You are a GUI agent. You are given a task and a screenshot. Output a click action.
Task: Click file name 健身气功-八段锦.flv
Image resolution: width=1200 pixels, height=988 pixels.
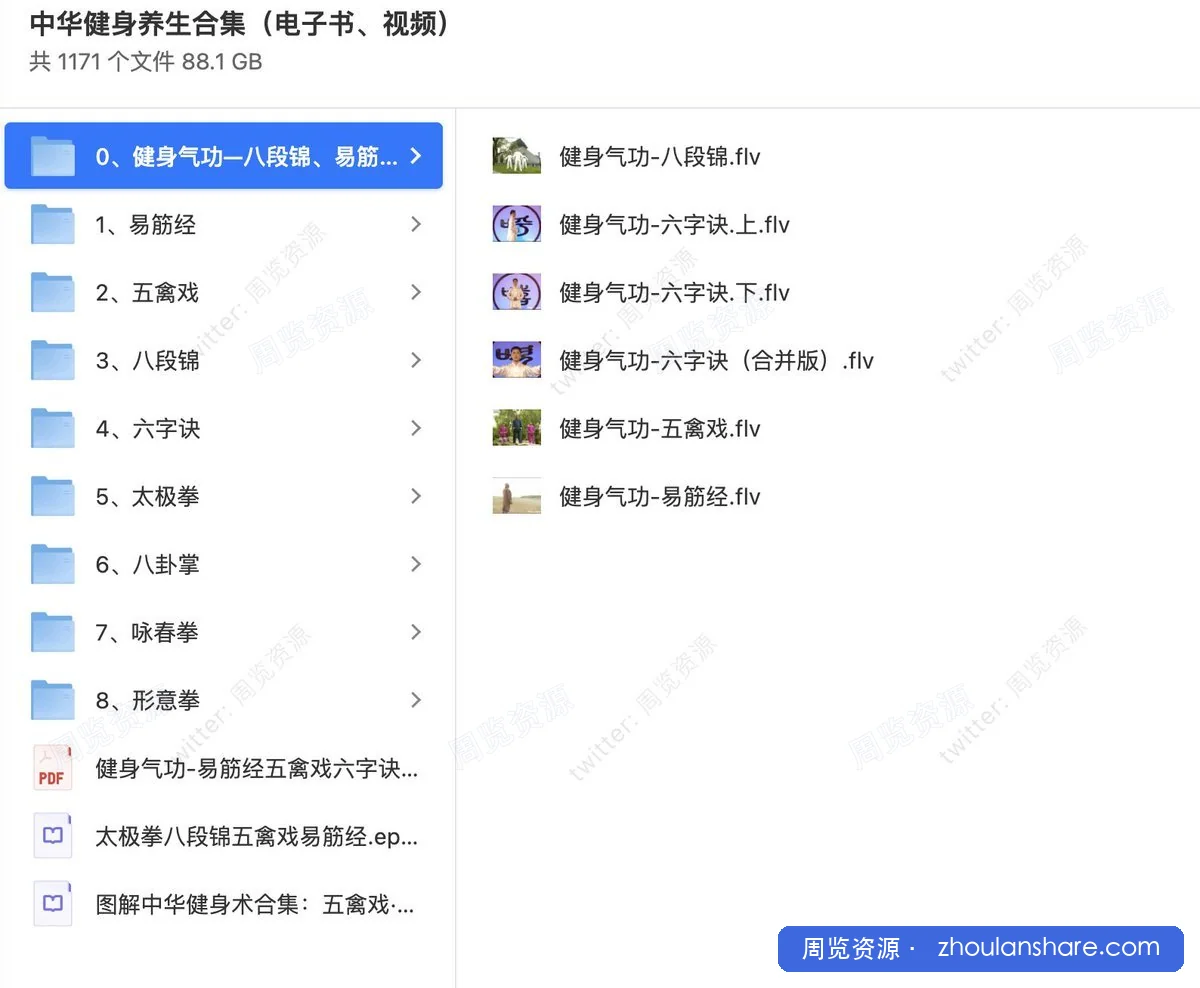click(x=660, y=157)
